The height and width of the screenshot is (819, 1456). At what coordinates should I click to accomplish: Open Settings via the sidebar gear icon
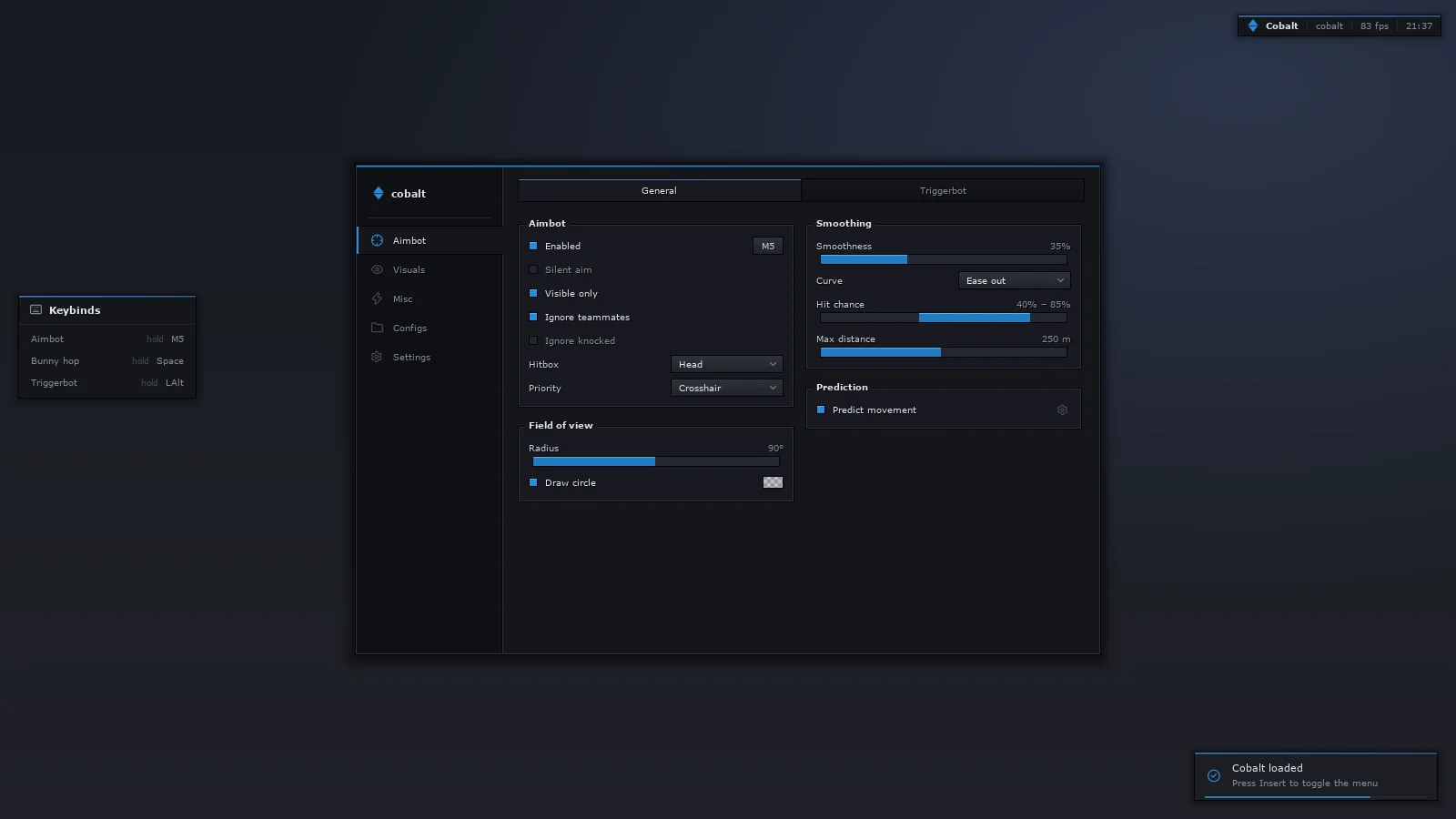377,357
